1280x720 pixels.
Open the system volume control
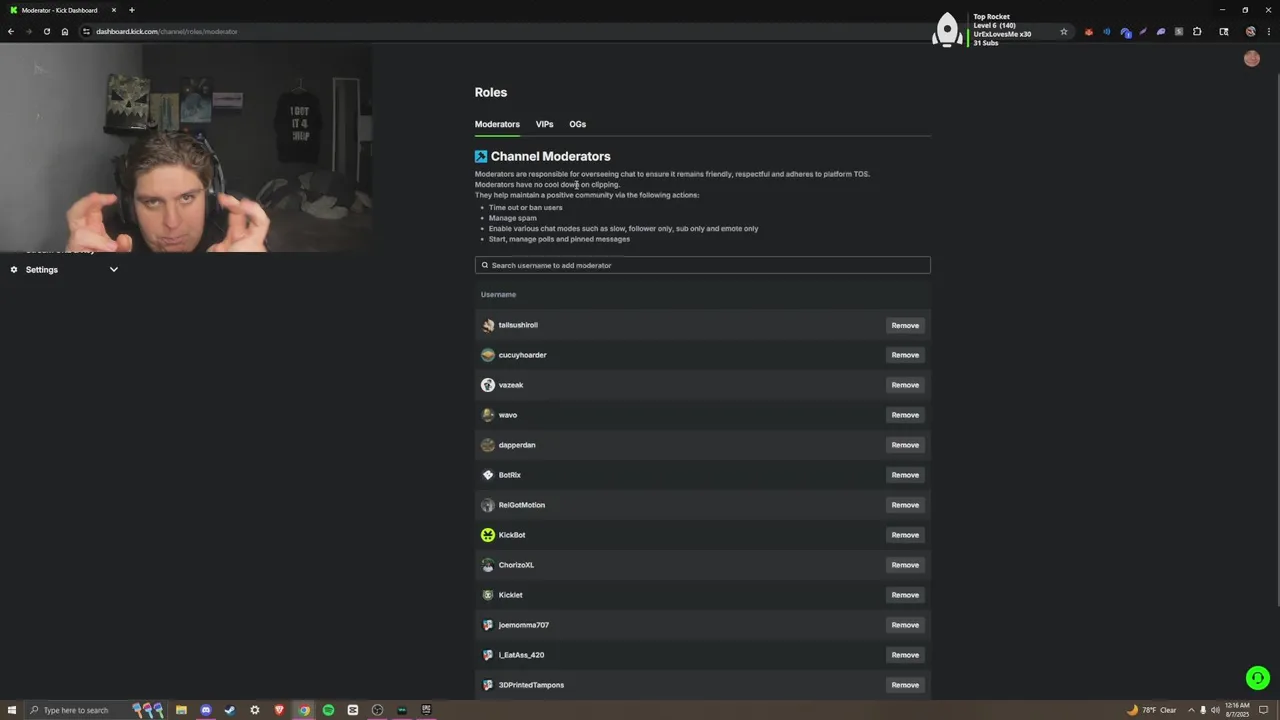point(1215,710)
